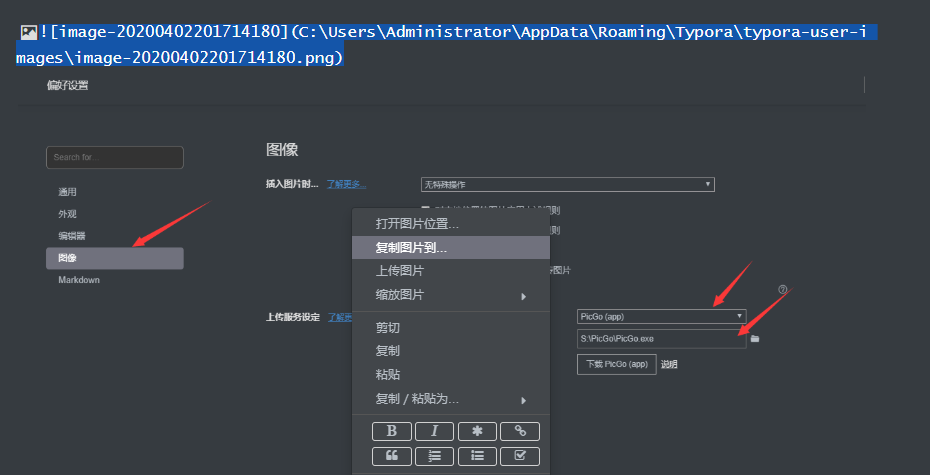Focus the Search for... preferences field

[114, 157]
